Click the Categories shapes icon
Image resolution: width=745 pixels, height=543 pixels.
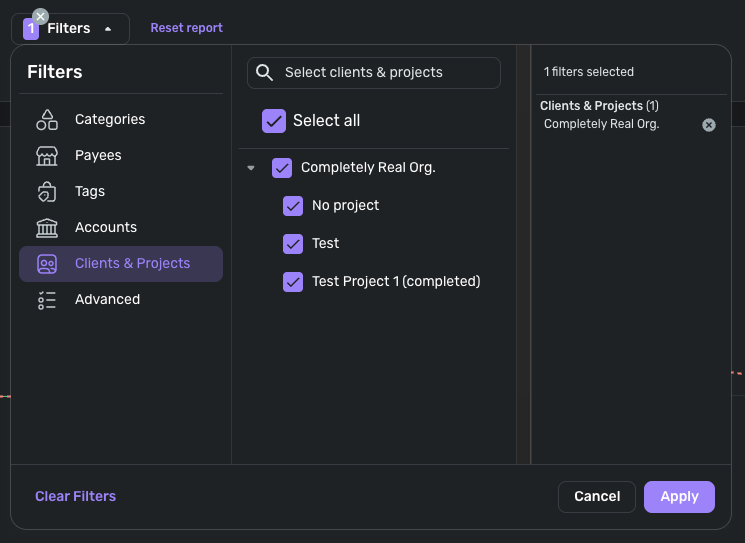point(47,120)
